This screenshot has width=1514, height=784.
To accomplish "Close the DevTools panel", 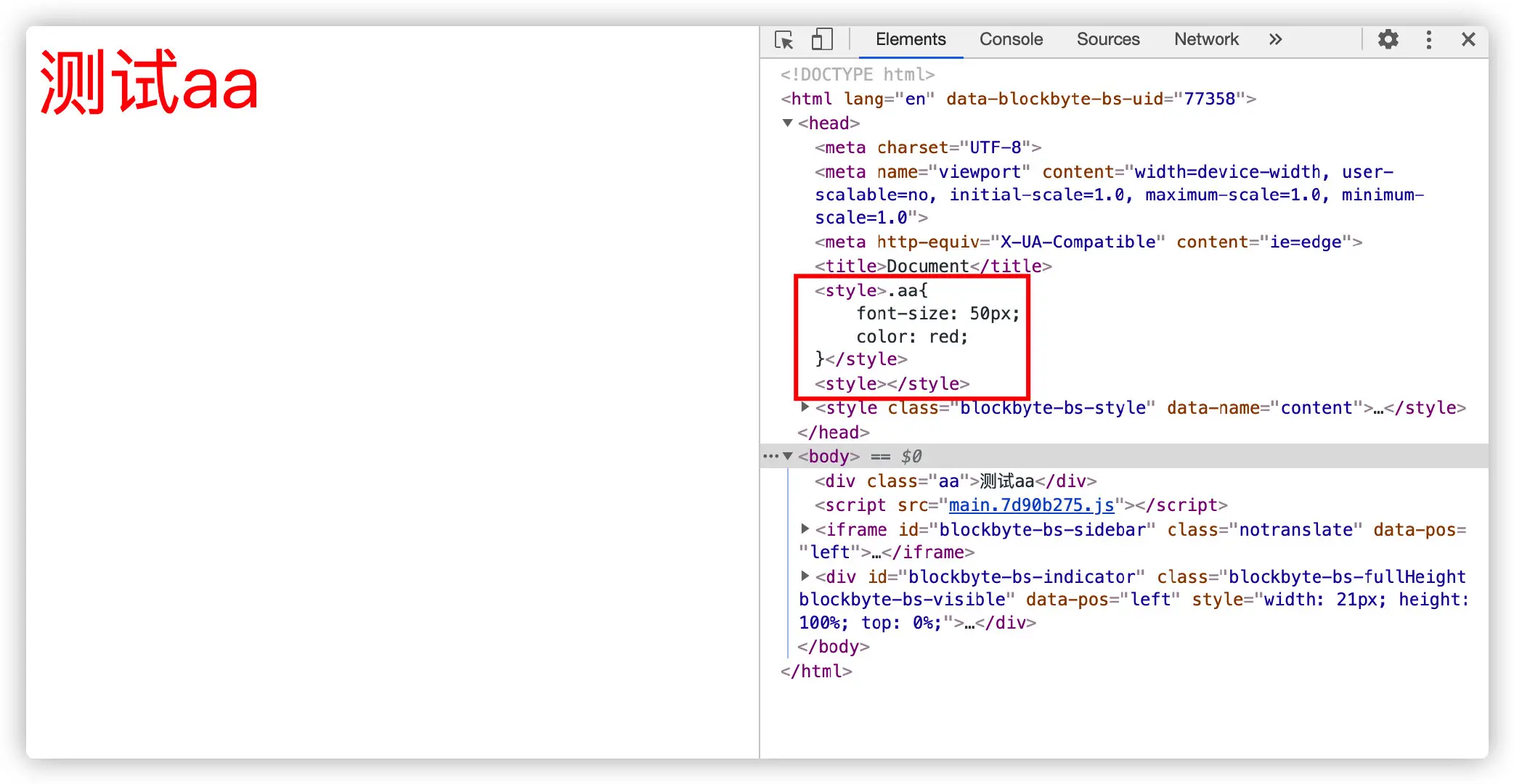I will click(x=1468, y=39).
